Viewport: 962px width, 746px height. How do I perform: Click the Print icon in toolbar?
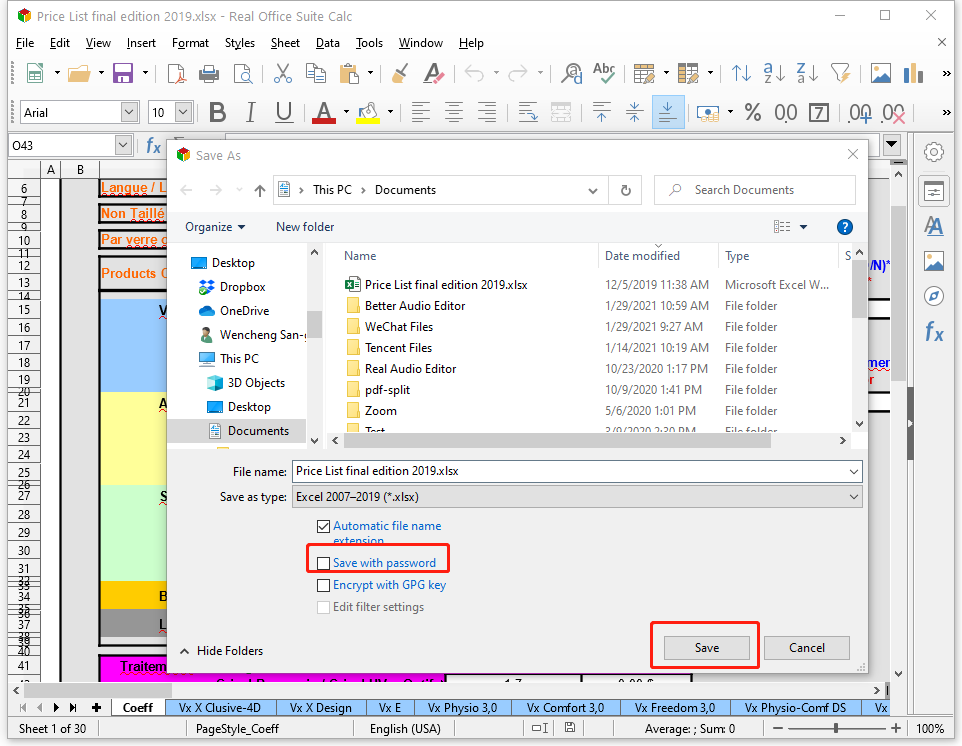click(209, 73)
